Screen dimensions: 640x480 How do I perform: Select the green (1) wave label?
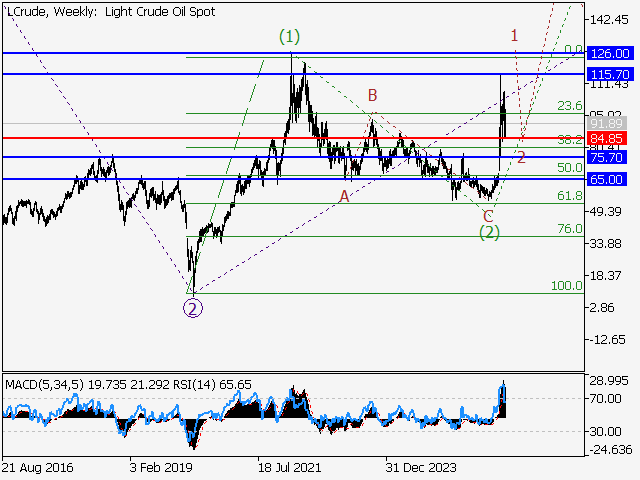point(289,37)
